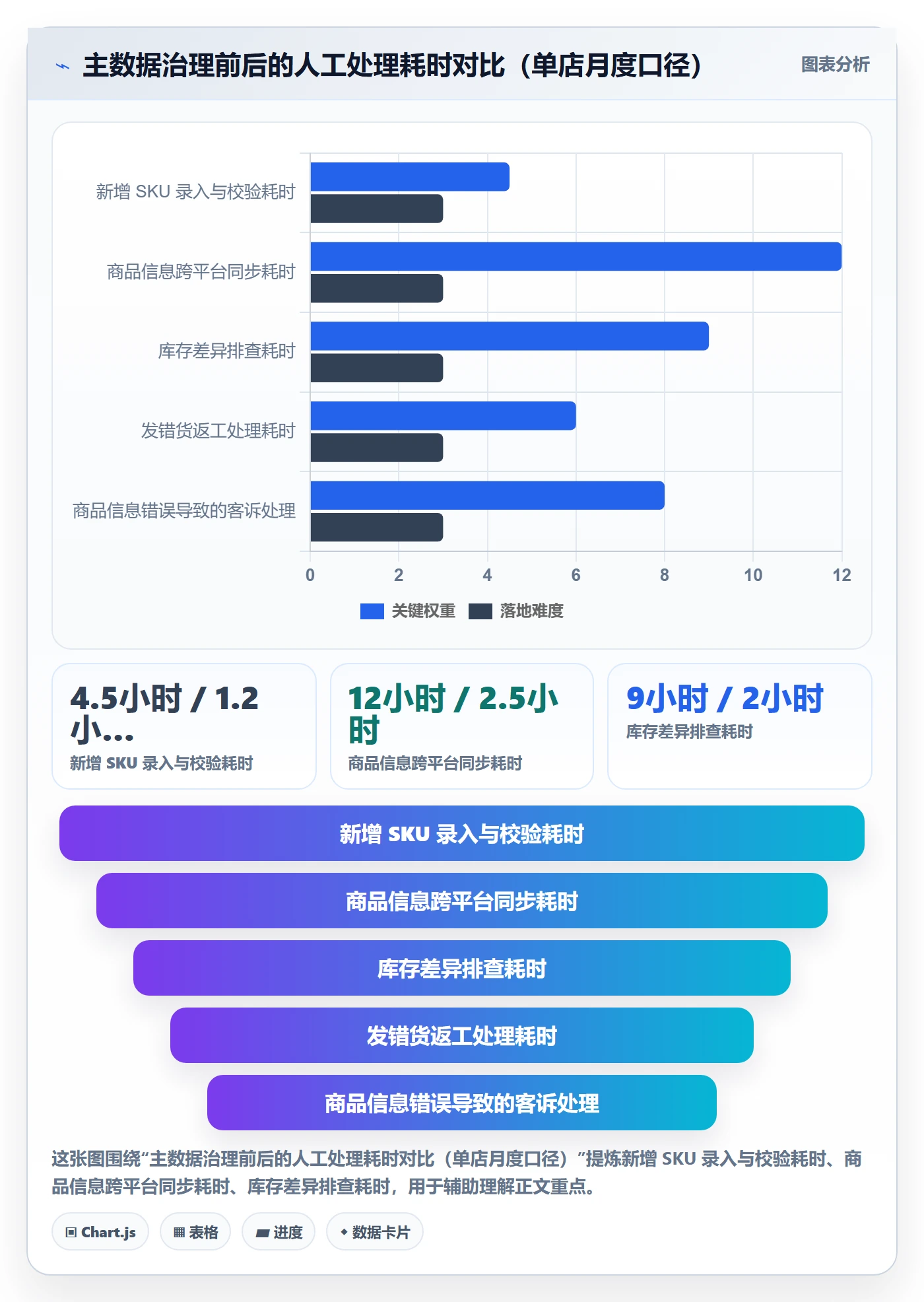Toggle the 落地难度 dark legend swatch
924x1302 pixels.
pos(480,611)
